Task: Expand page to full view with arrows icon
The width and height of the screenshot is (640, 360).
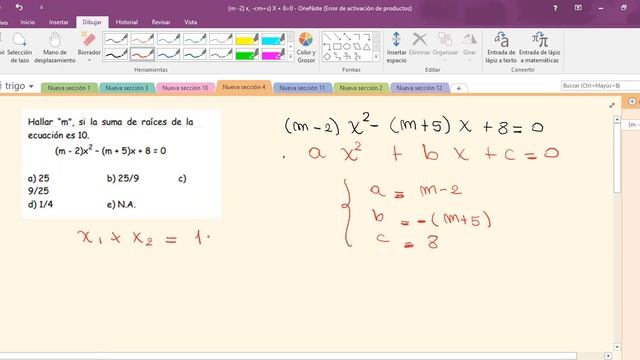Action: (x=612, y=105)
